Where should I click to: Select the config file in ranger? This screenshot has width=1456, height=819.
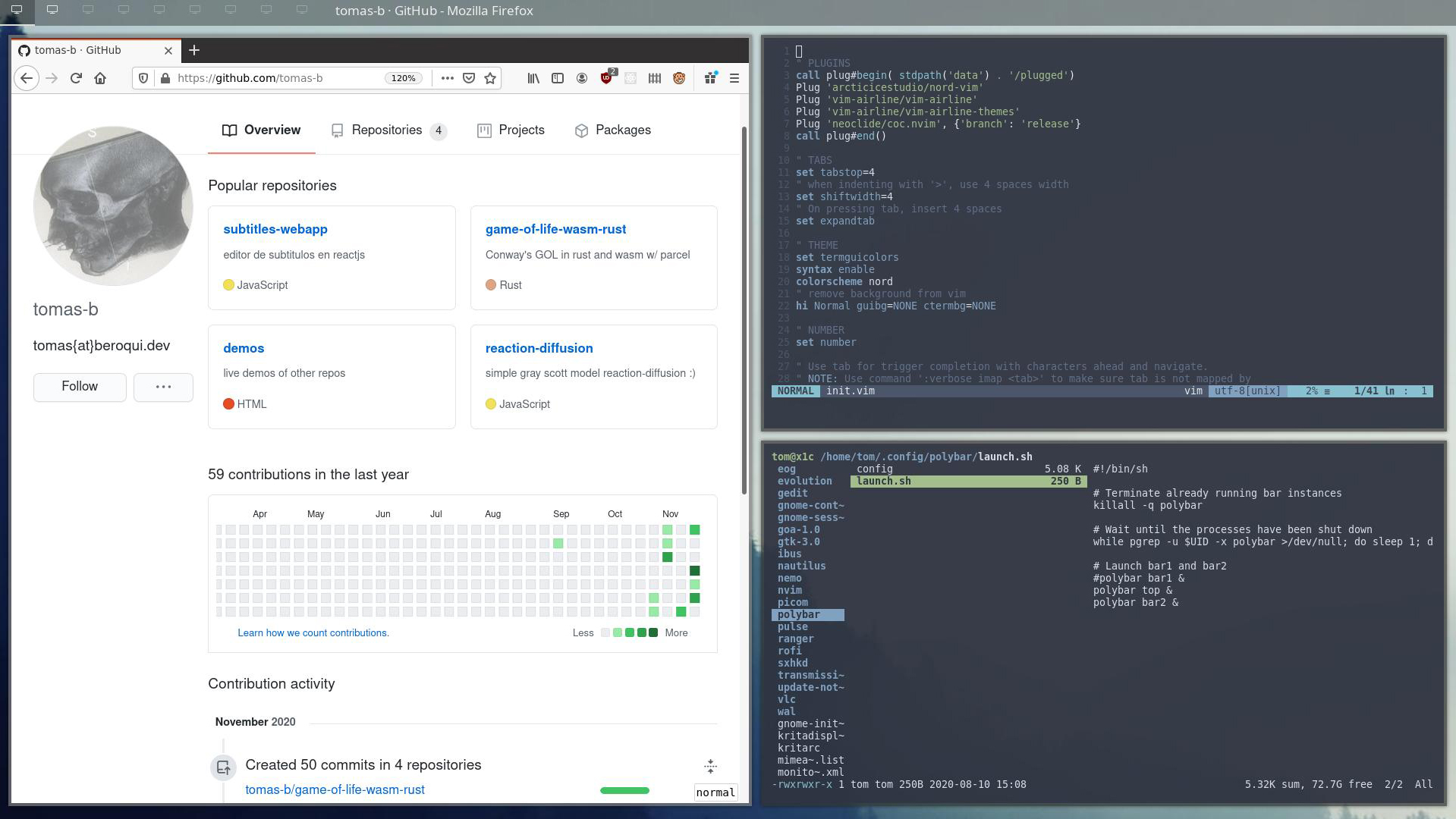pos(969,469)
